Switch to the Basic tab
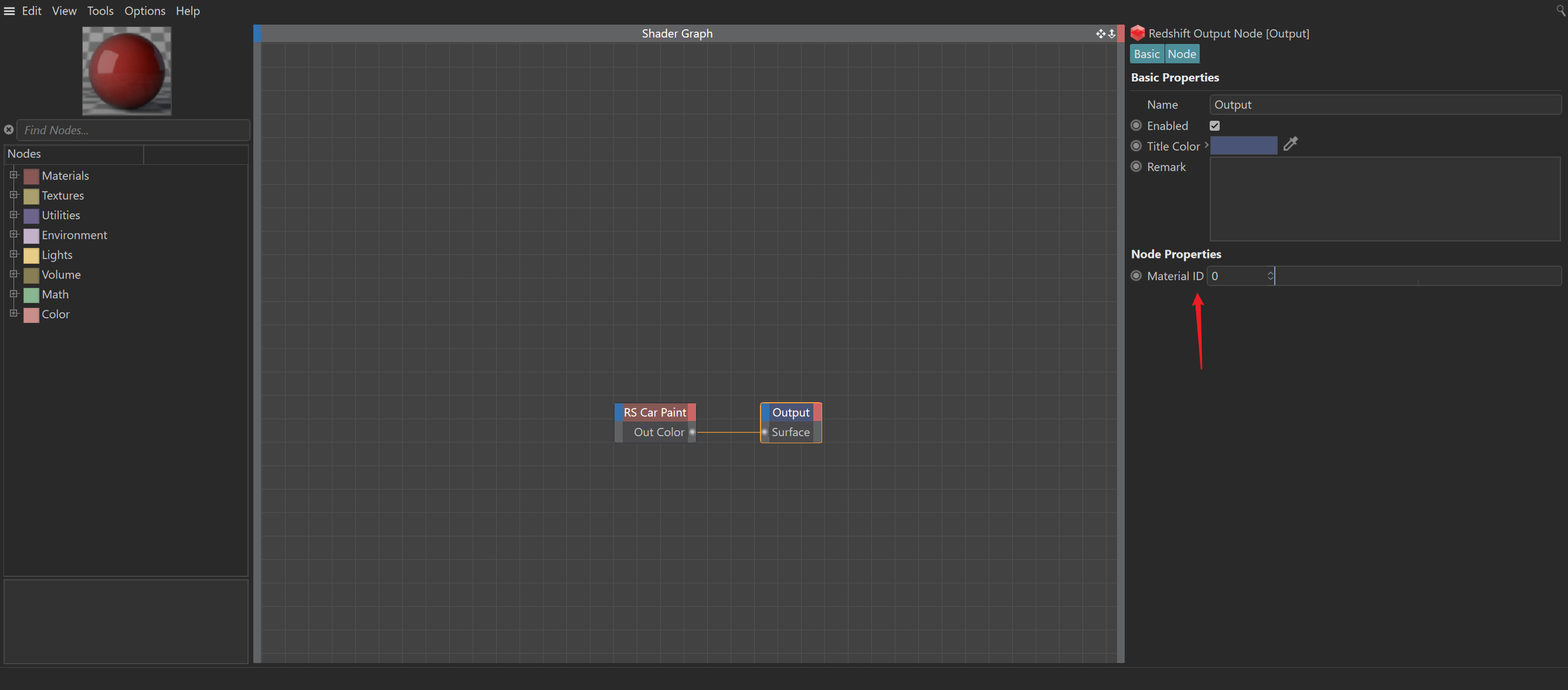This screenshot has height=690, width=1568. point(1147,54)
